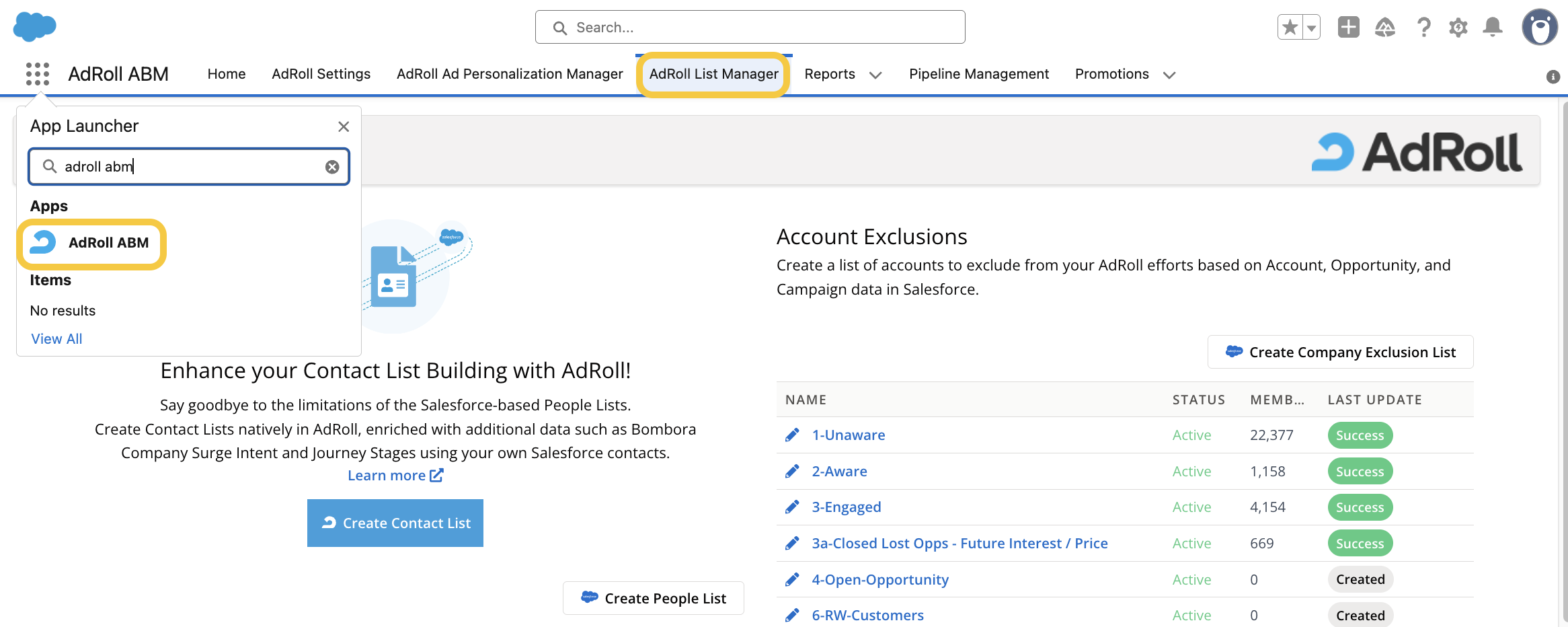The height and width of the screenshot is (627, 1568).
Task: Click the Created badge for 4-Open-Opportunity
Action: click(x=1360, y=580)
